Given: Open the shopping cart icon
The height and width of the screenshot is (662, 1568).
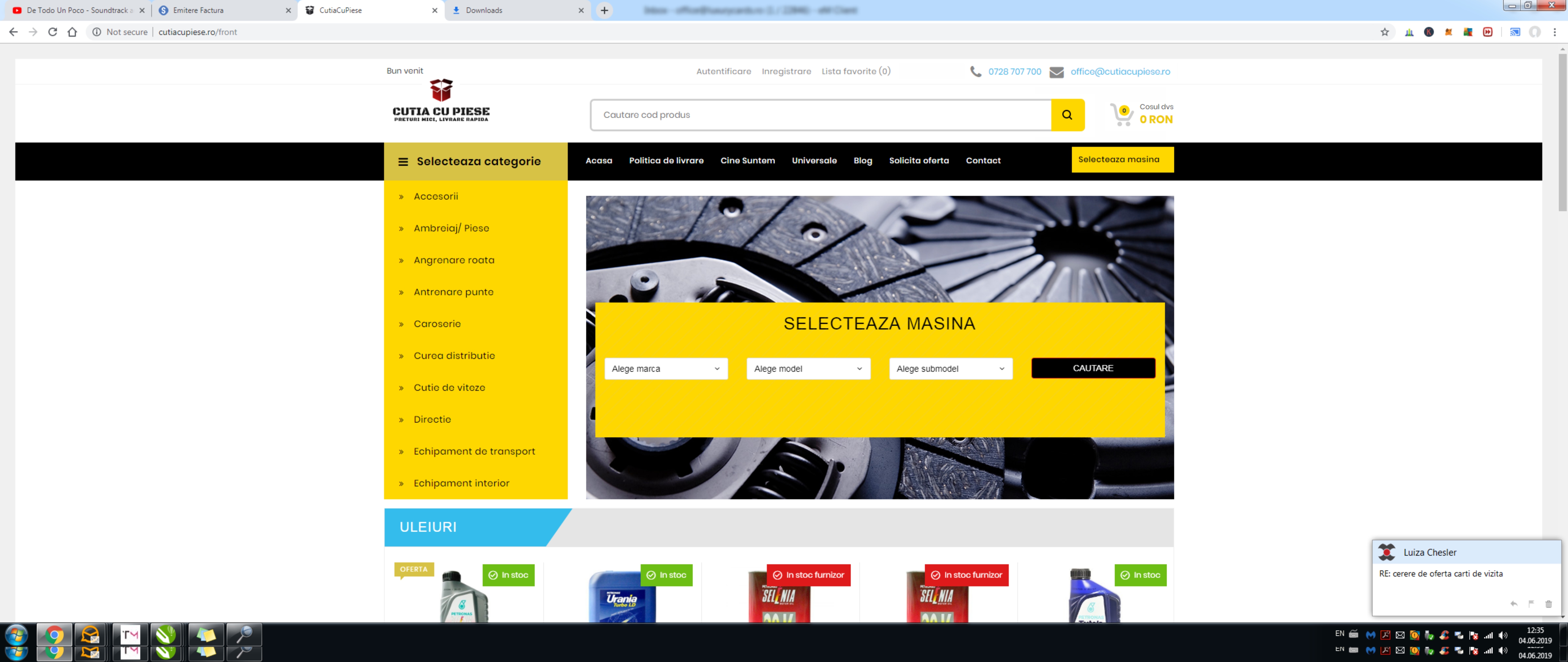Looking at the screenshot, I should tap(1121, 114).
